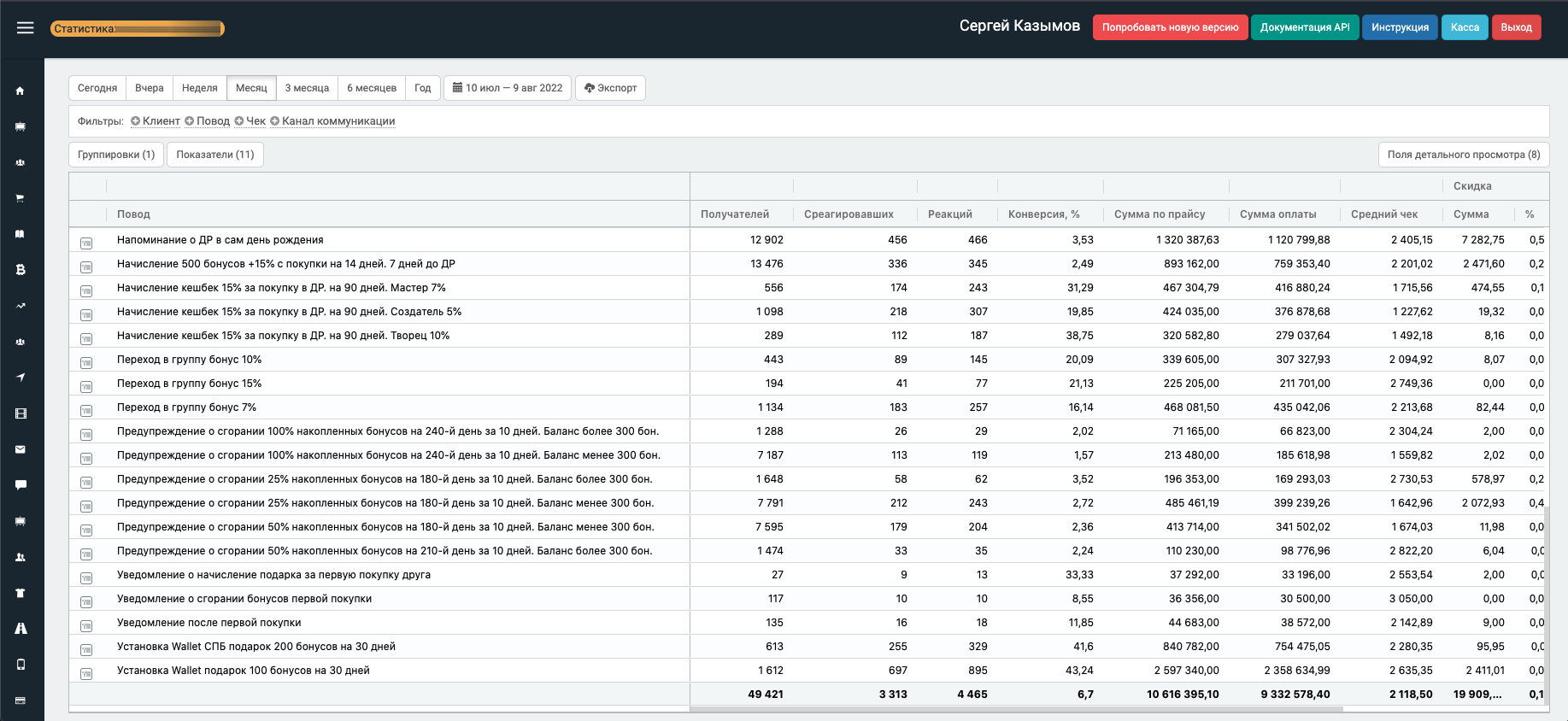Open 'Поля детального просмотра (8)' dropdown
Image resolution: width=1568 pixels, height=721 pixels.
(x=1463, y=155)
